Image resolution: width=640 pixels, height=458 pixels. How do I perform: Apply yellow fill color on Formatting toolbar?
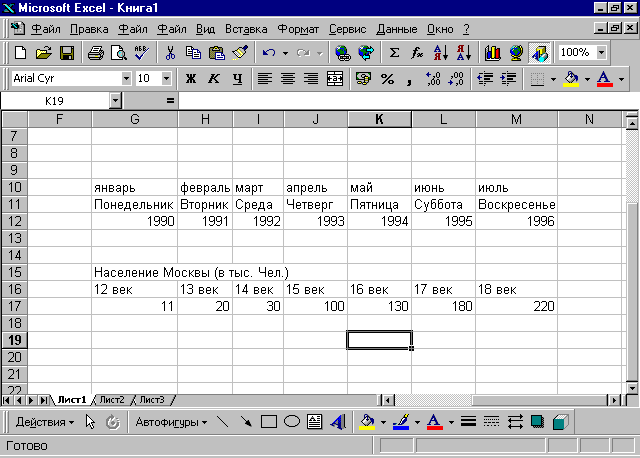(x=571, y=78)
